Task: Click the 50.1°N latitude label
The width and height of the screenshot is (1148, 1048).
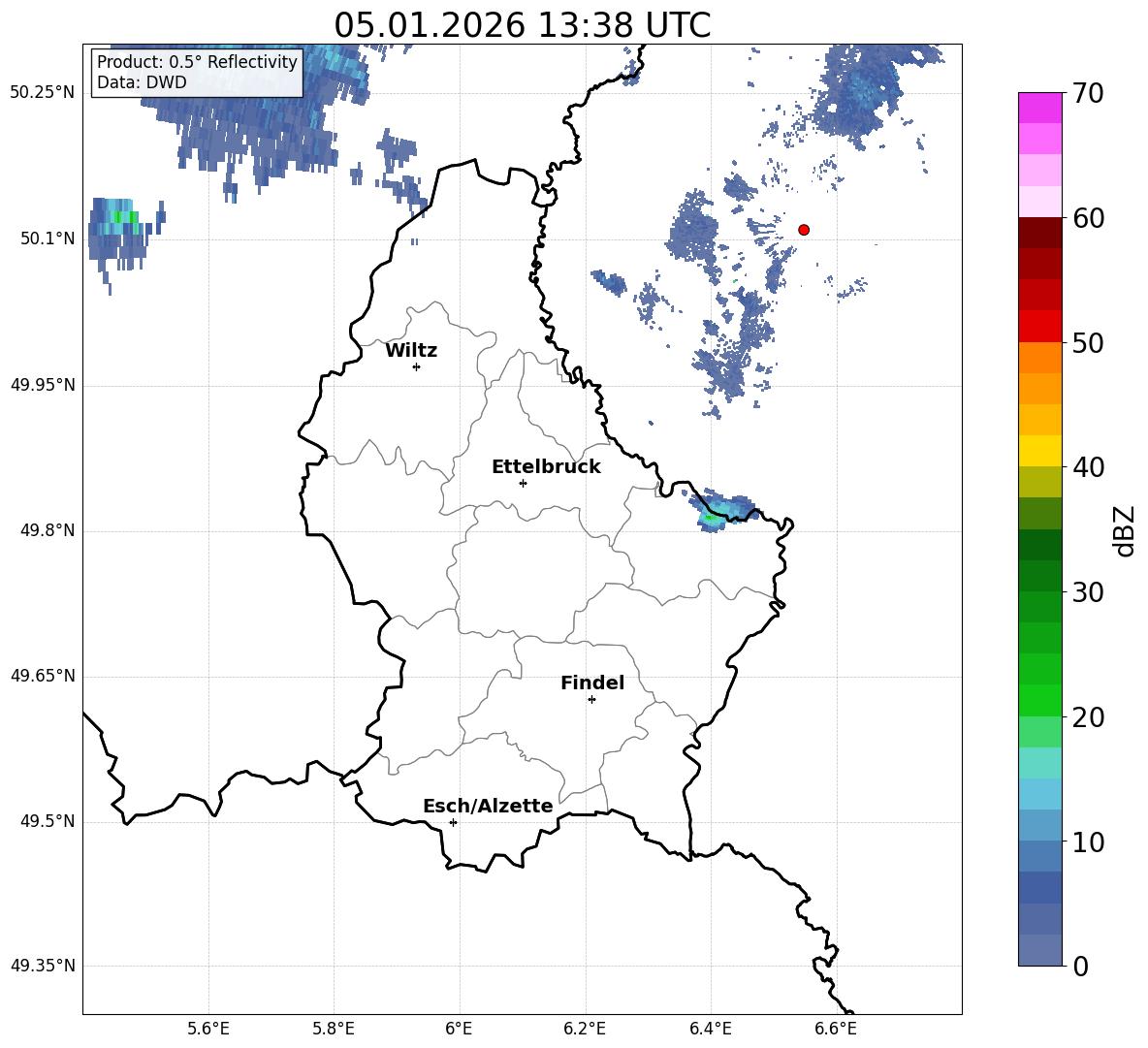Action: tap(48, 238)
